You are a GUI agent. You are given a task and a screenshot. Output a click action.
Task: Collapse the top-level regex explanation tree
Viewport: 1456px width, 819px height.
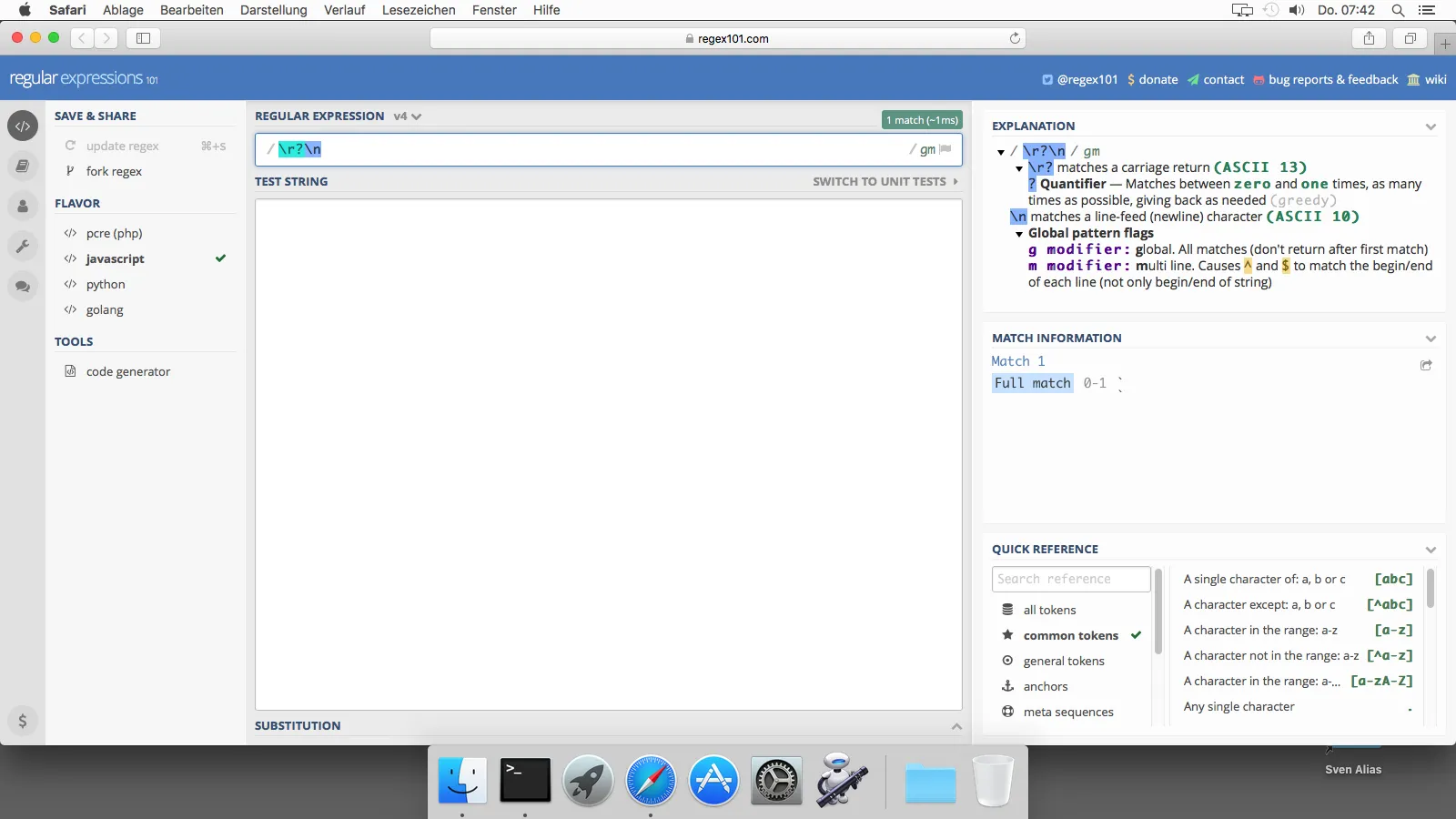tap(1001, 152)
